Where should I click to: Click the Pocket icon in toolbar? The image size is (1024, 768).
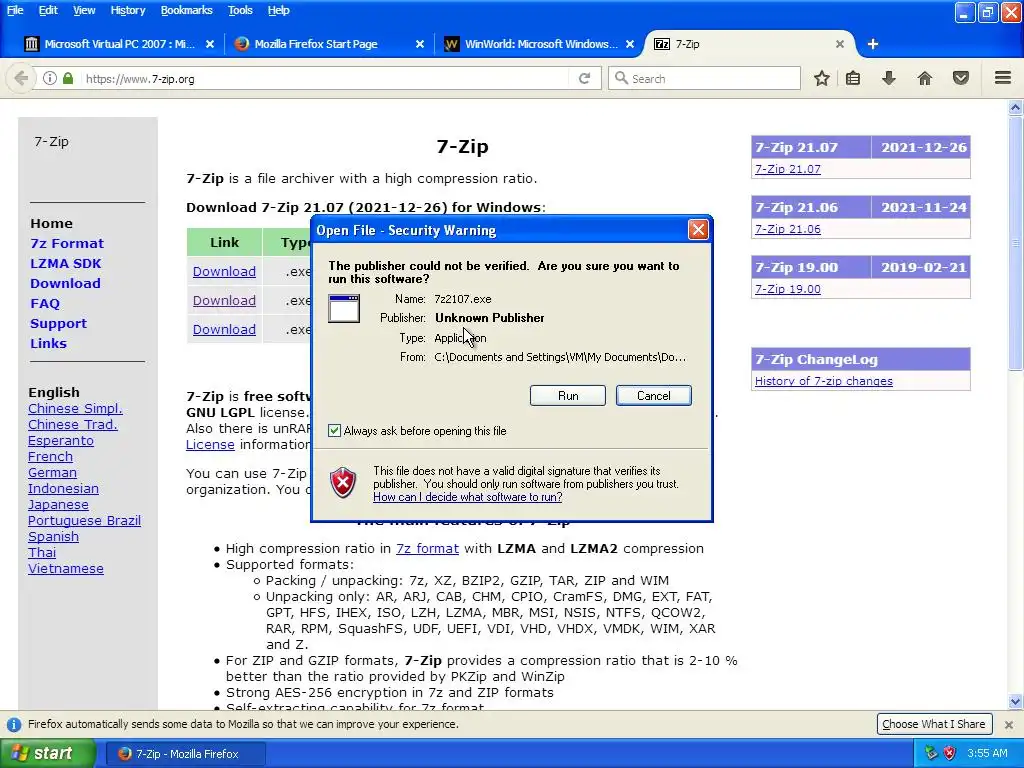(x=961, y=78)
